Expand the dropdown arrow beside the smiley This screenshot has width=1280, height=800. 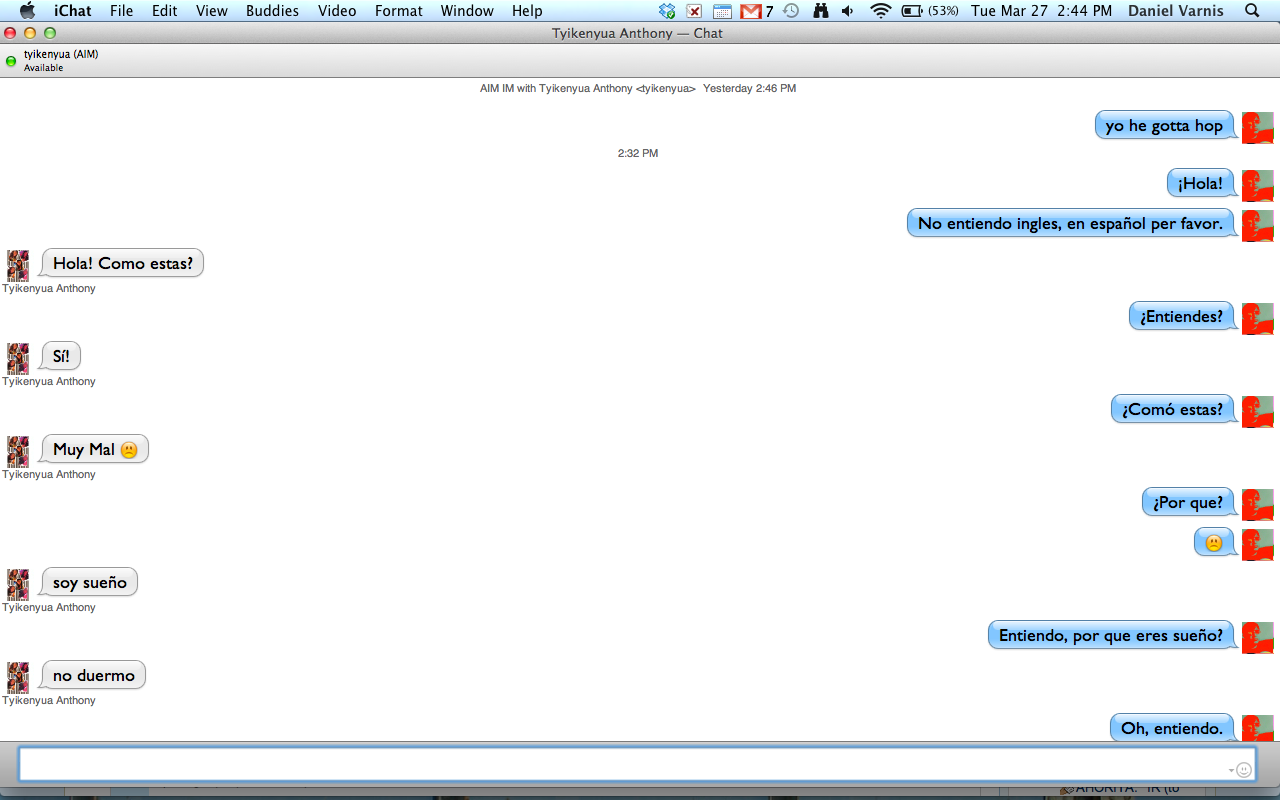tap(1231, 770)
